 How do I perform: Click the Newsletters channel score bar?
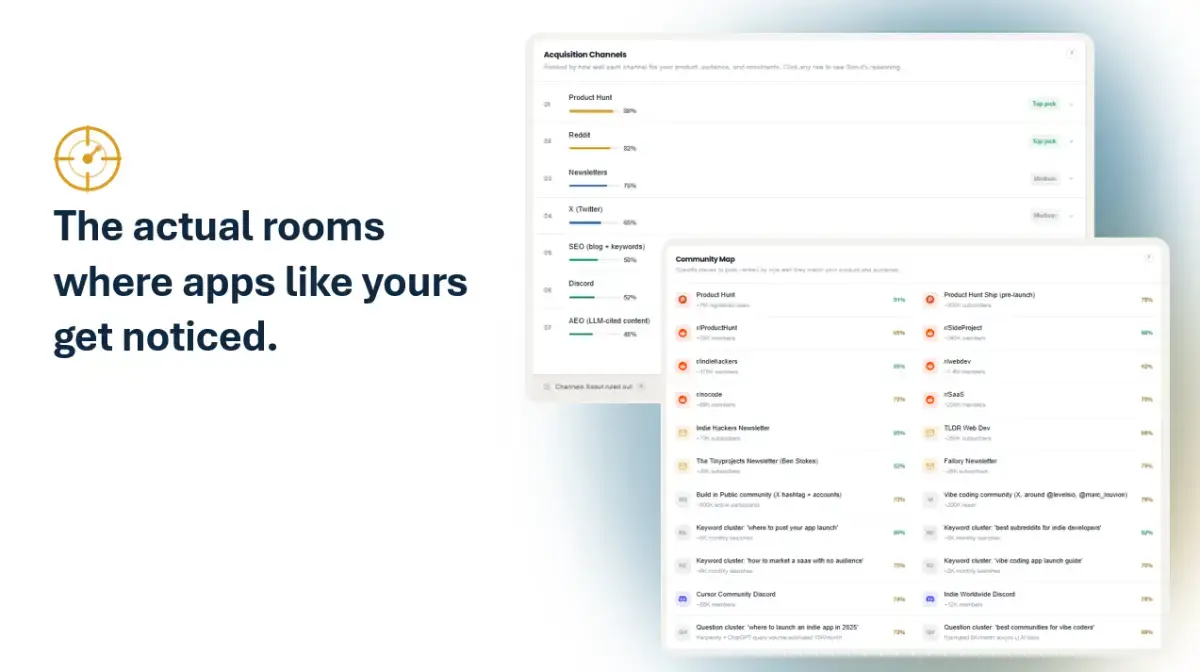pyautogui.click(x=595, y=185)
